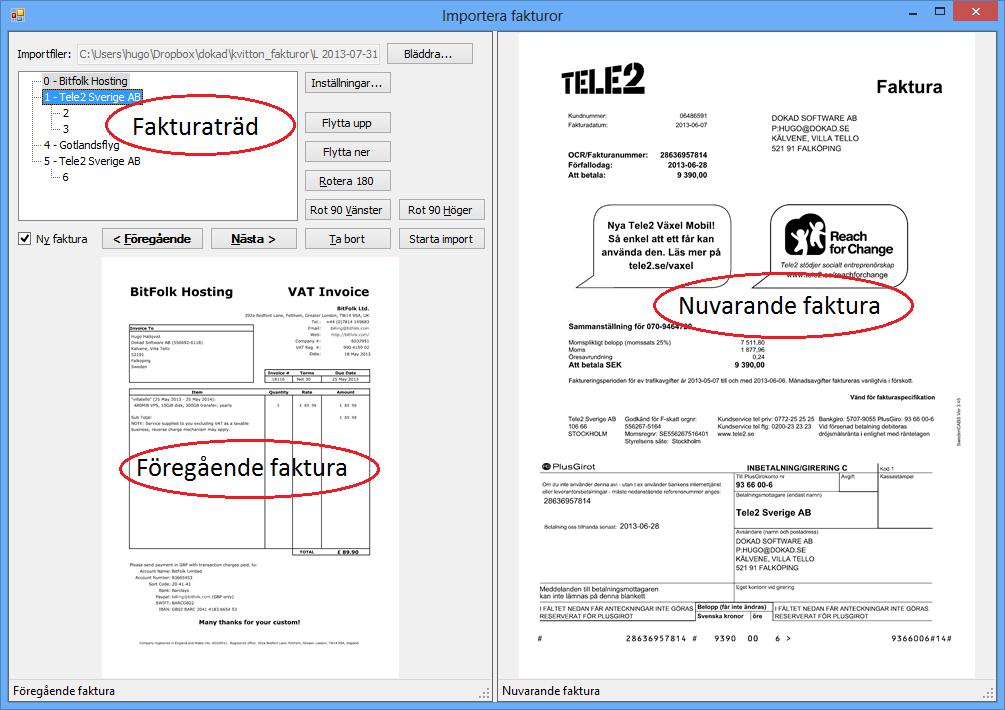Click OCR number 28636957814 near Förfallodag
1005x710 pixels.
[683, 155]
